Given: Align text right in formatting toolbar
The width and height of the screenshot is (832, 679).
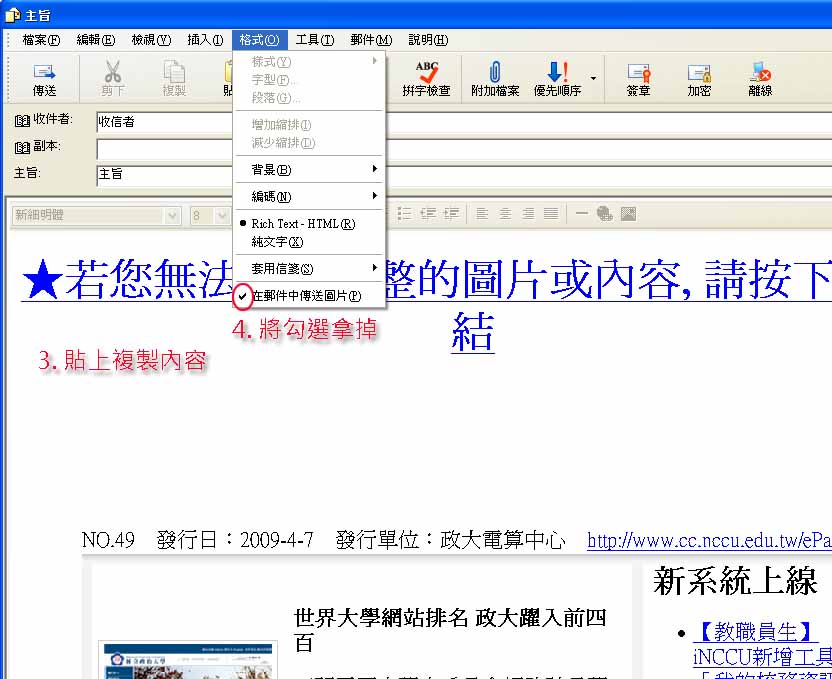Looking at the screenshot, I should coord(528,214).
